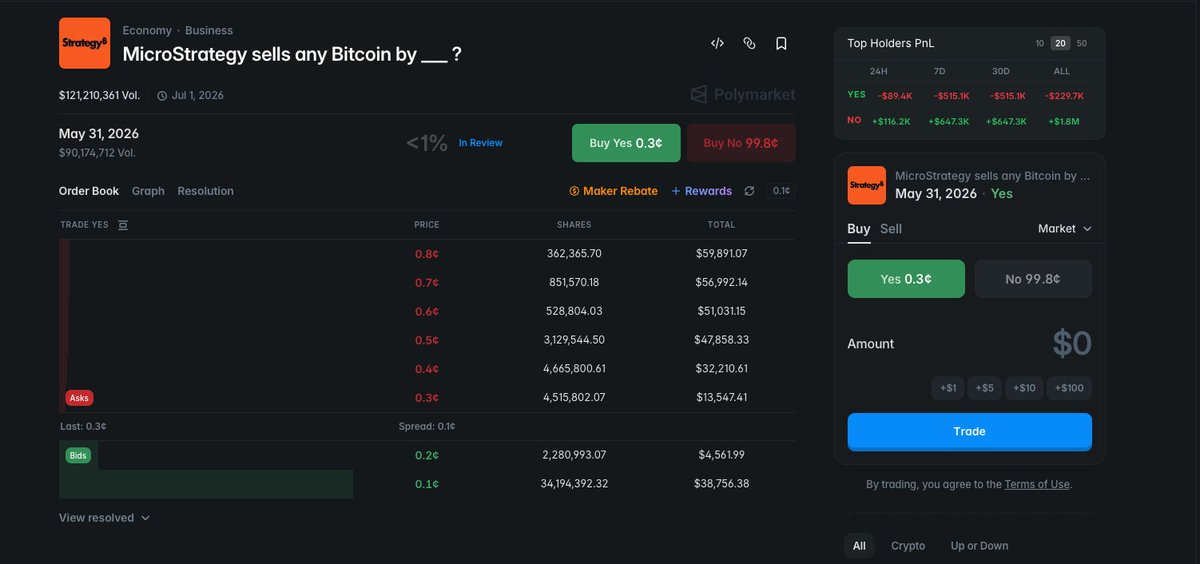Copy the market link icon
Viewport: 1200px width, 564px height.
point(749,43)
